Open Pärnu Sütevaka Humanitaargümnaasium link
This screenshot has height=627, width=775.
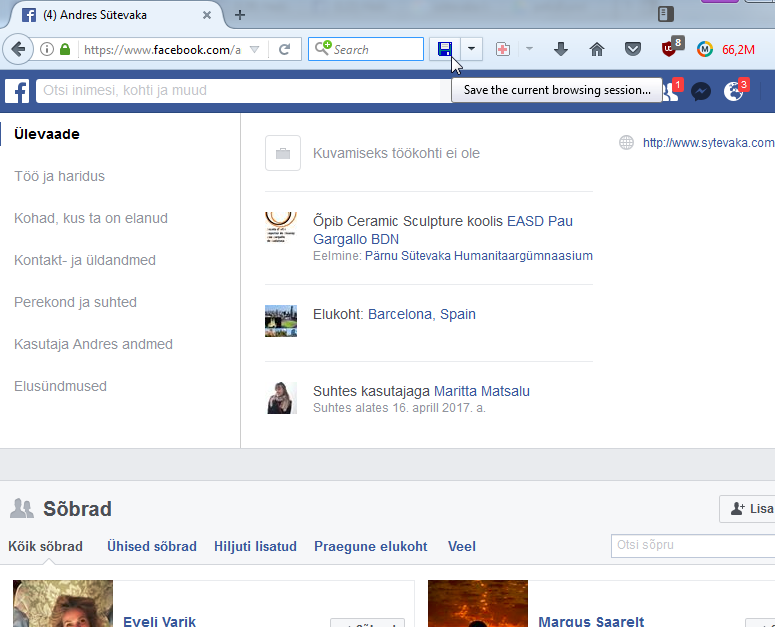point(478,256)
